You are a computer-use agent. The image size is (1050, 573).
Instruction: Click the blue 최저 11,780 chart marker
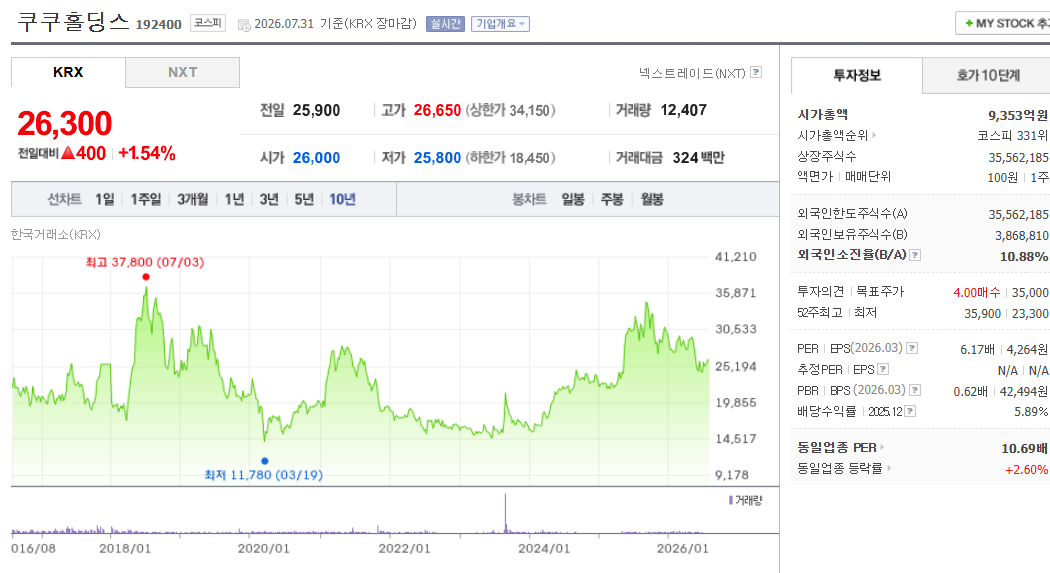(x=265, y=461)
